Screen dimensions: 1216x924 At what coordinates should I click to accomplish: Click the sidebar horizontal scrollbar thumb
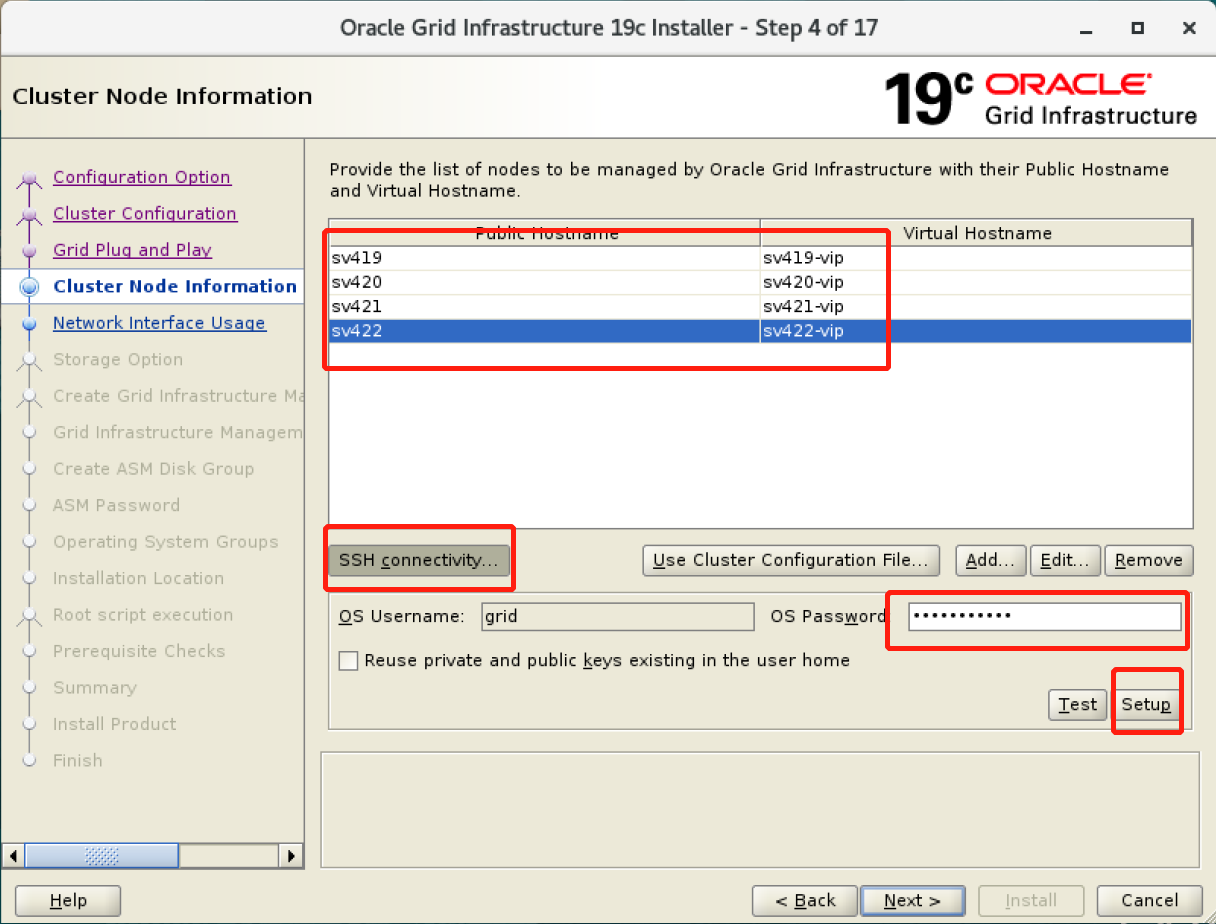point(102,856)
